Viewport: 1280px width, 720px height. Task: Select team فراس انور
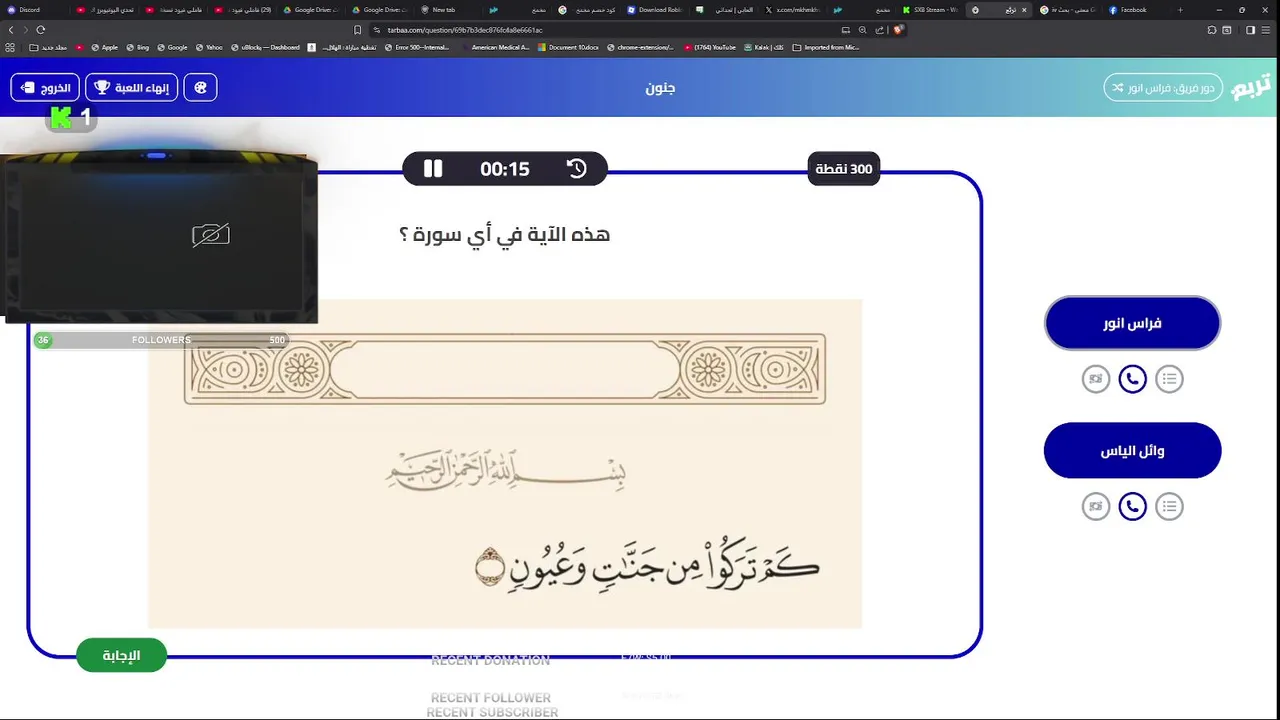click(1132, 323)
